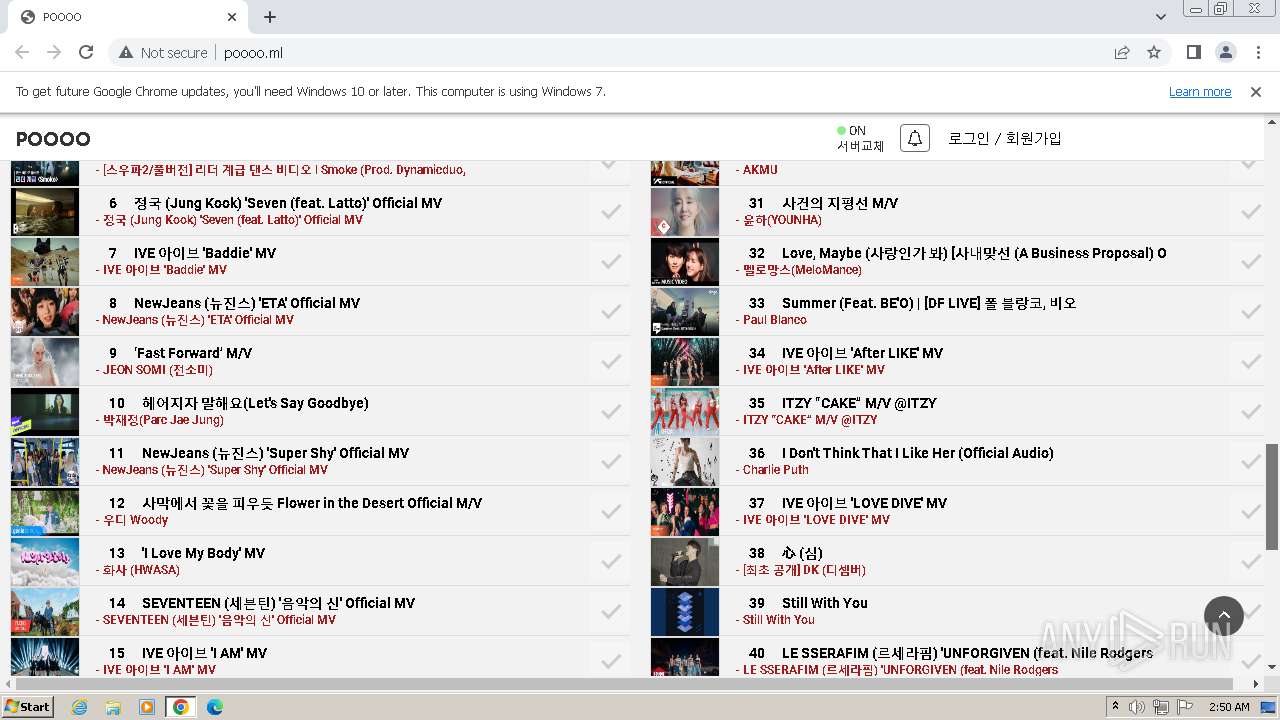Click the 윤하(YOUNHA) artist name
This screenshot has width=1280, height=720.
tap(782, 220)
